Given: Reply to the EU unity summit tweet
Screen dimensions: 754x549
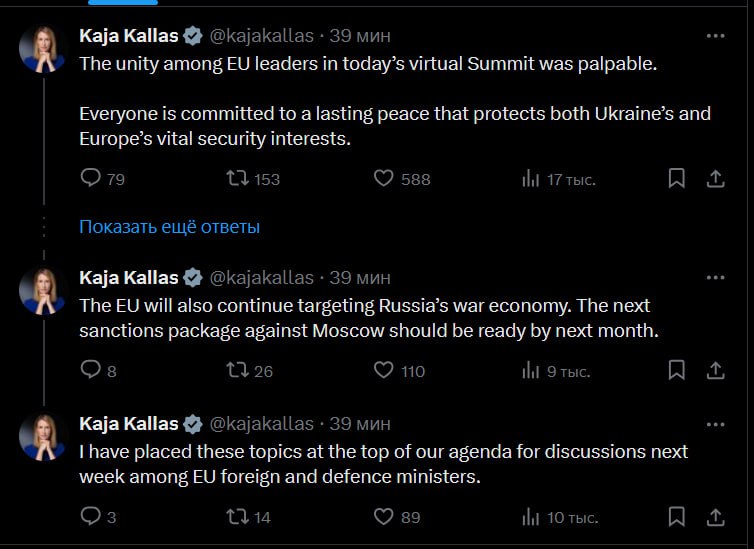Looking at the screenshot, I should [x=90, y=179].
